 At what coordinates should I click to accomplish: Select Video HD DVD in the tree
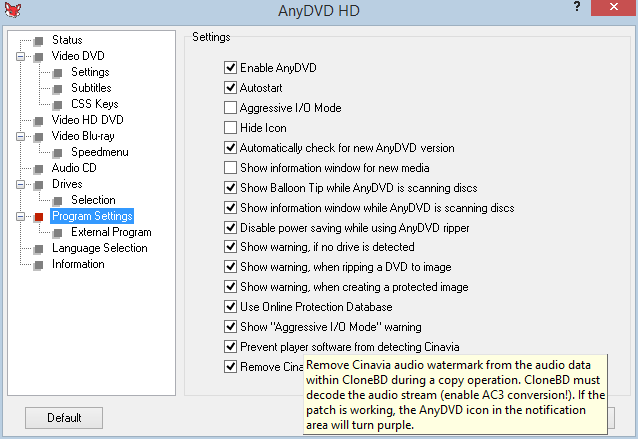tap(87, 120)
